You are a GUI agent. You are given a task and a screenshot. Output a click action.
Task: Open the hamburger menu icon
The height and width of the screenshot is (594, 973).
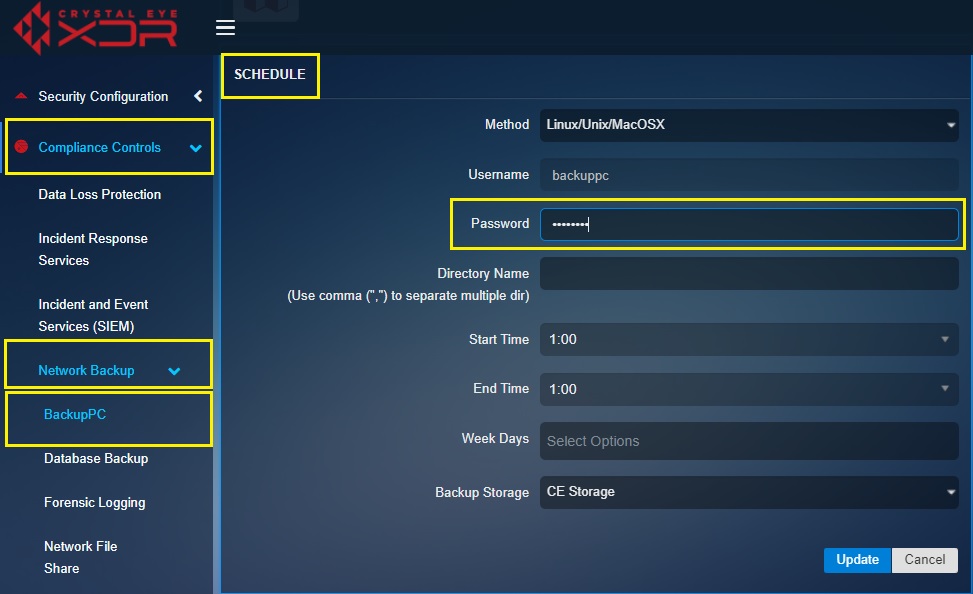click(225, 28)
